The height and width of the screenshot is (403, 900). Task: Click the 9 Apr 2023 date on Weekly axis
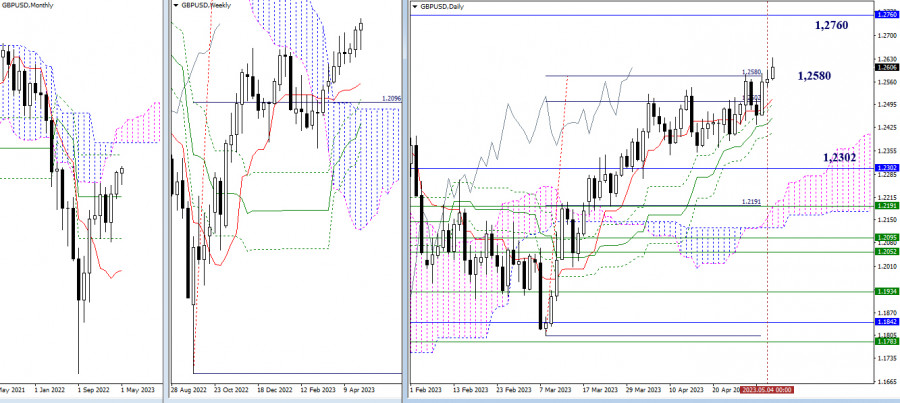click(x=359, y=389)
